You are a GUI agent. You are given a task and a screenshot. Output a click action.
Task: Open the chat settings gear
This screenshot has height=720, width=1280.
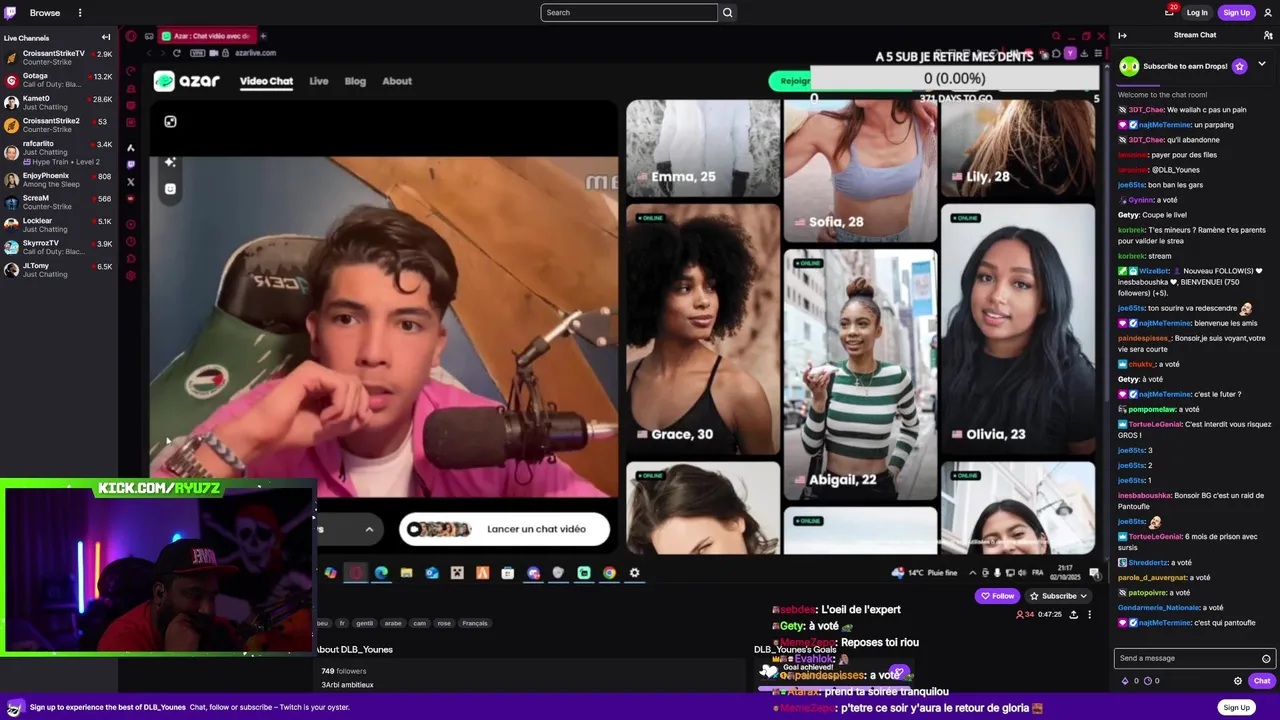[x=1238, y=681]
